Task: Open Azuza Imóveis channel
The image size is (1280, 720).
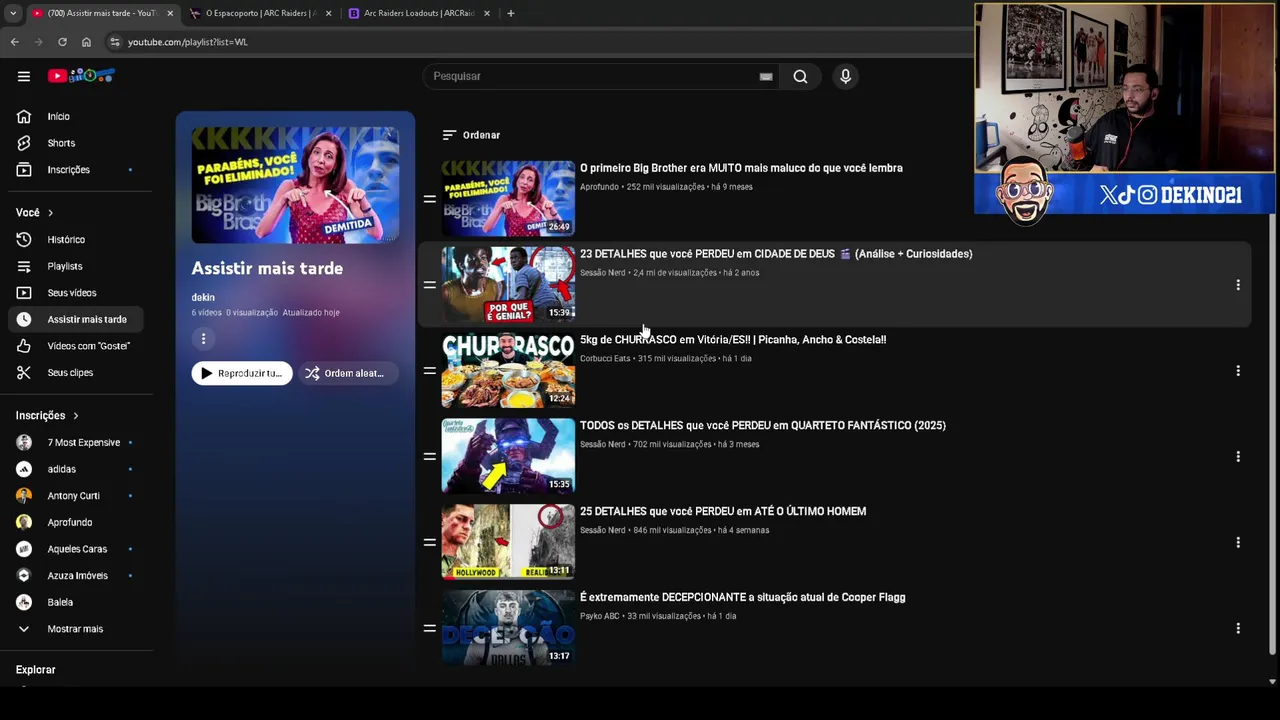Action: (x=78, y=576)
